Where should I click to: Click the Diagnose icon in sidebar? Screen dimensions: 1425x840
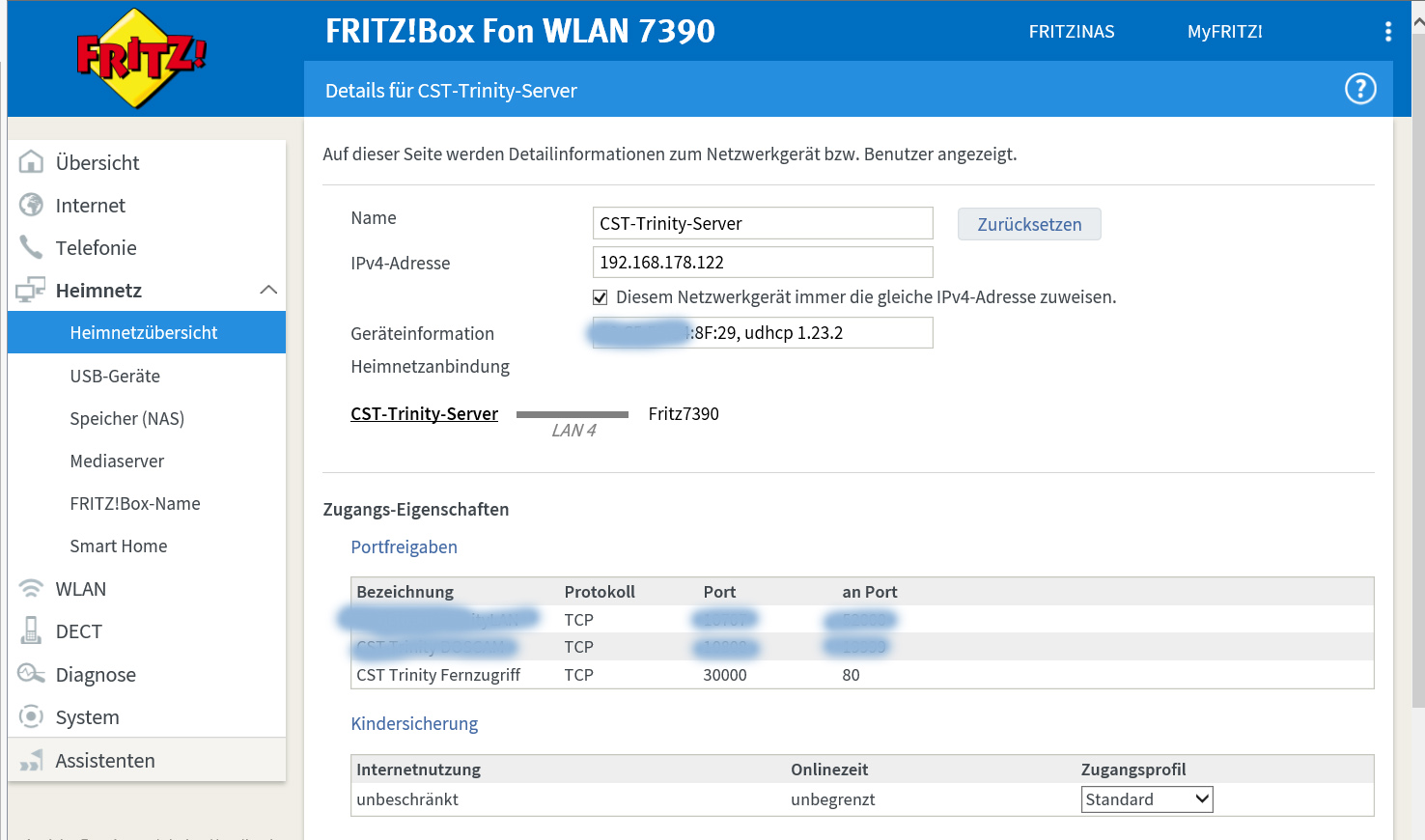pyautogui.click(x=31, y=674)
